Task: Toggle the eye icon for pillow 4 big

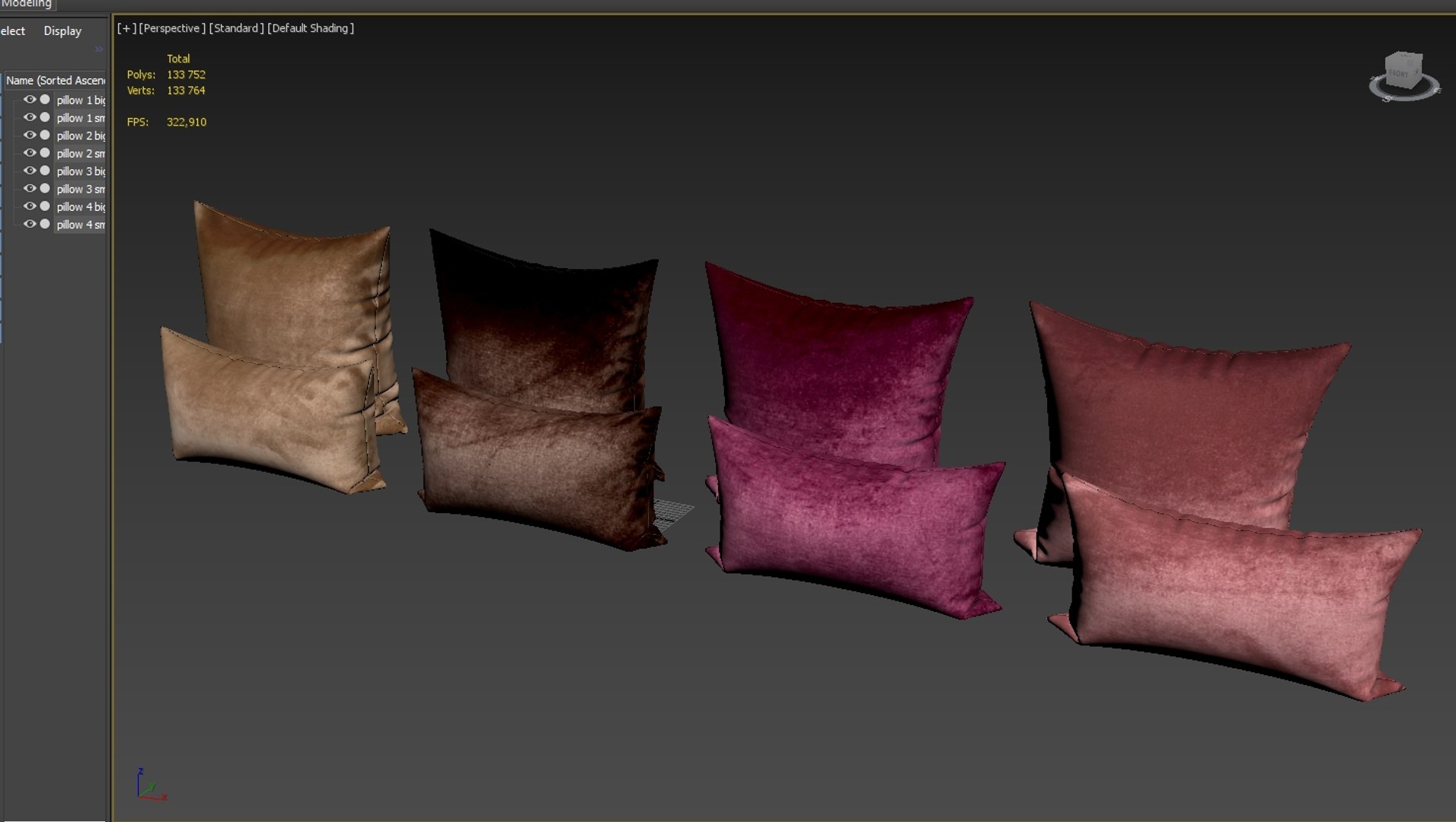Action: [x=30, y=206]
